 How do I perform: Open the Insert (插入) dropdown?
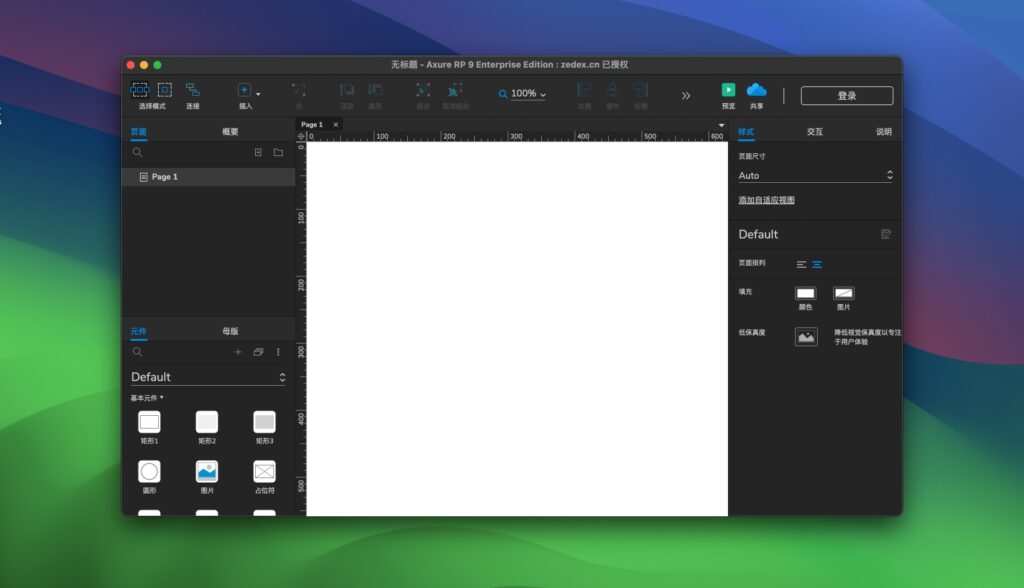pyautogui.click(x=247, y=90)
